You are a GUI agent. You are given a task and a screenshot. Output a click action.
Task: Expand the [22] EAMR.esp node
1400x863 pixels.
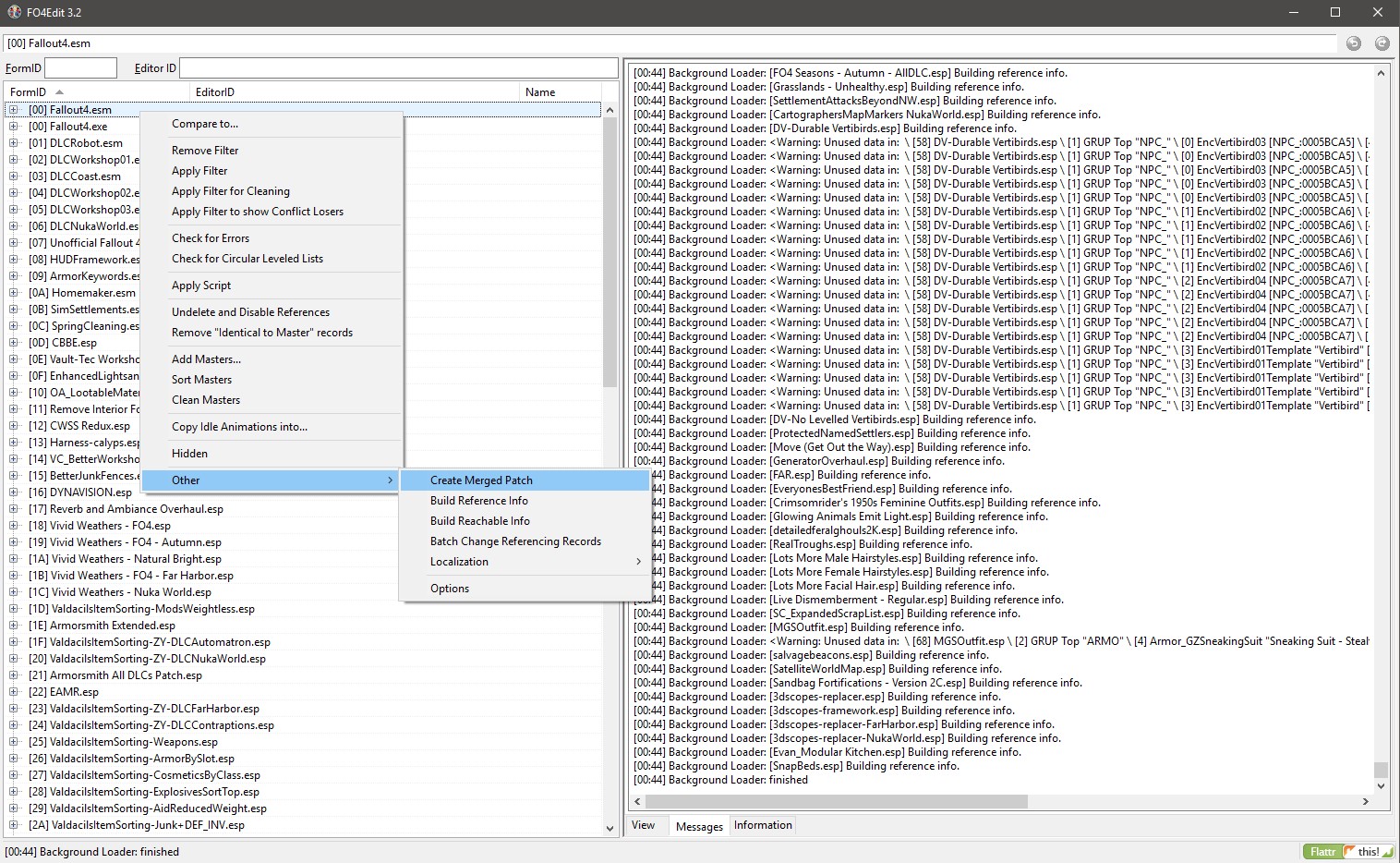[14, 692]
